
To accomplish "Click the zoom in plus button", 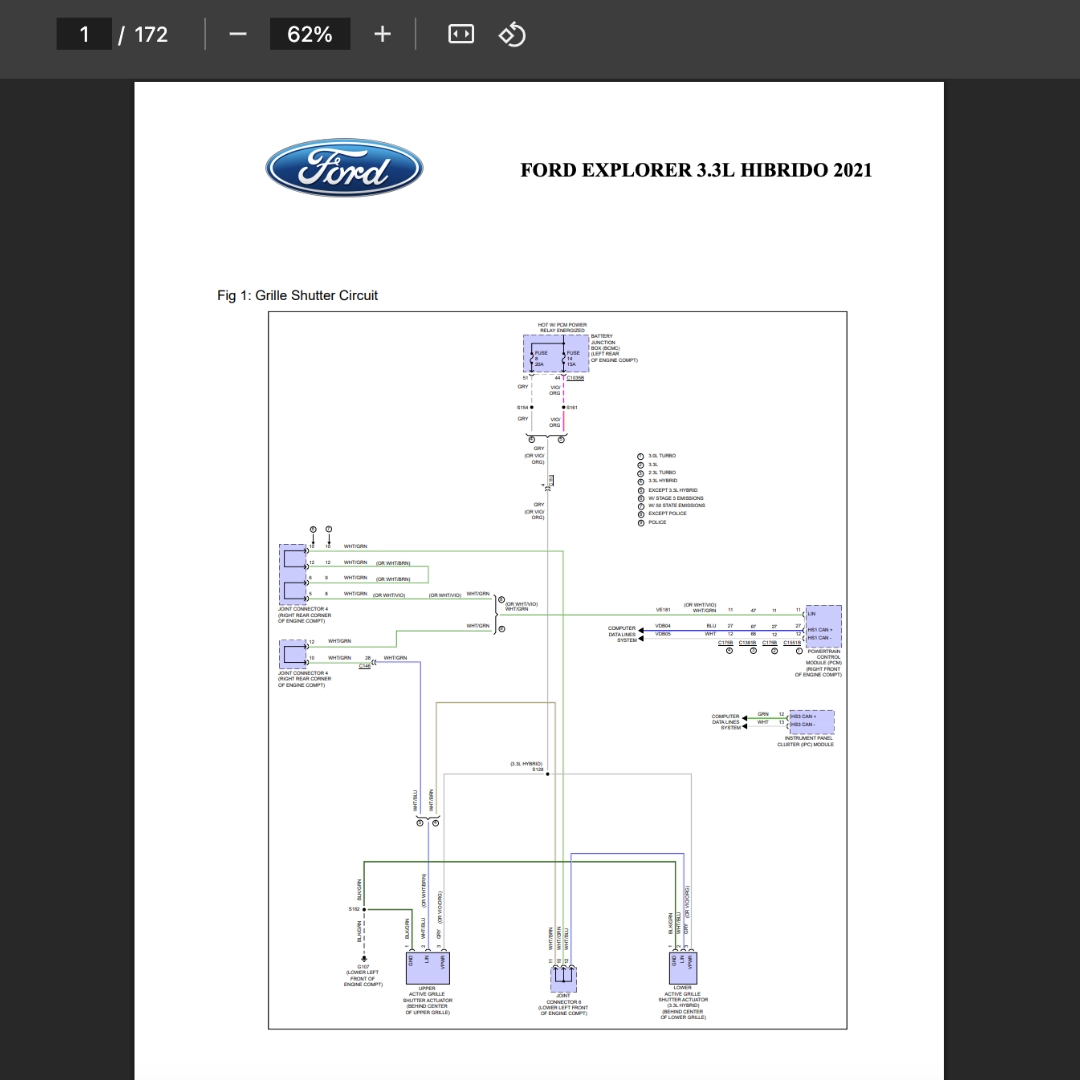I will [382, 34].
